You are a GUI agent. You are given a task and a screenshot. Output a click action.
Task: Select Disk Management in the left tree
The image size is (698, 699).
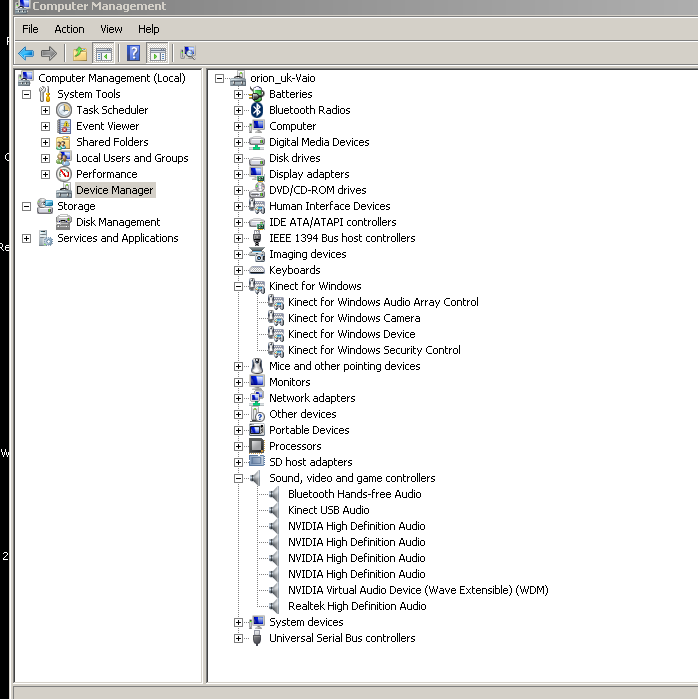(118, 222)
